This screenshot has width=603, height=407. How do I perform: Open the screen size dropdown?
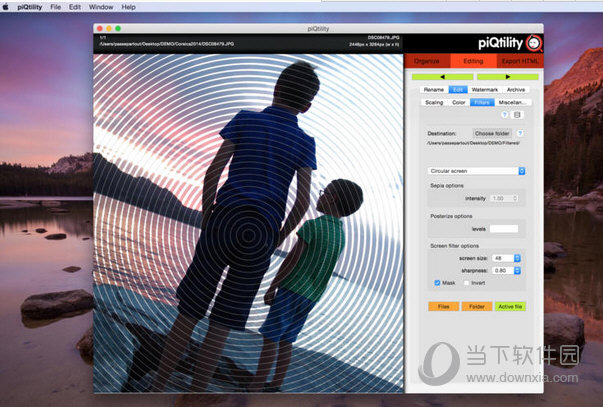click(x=506, y=258)
